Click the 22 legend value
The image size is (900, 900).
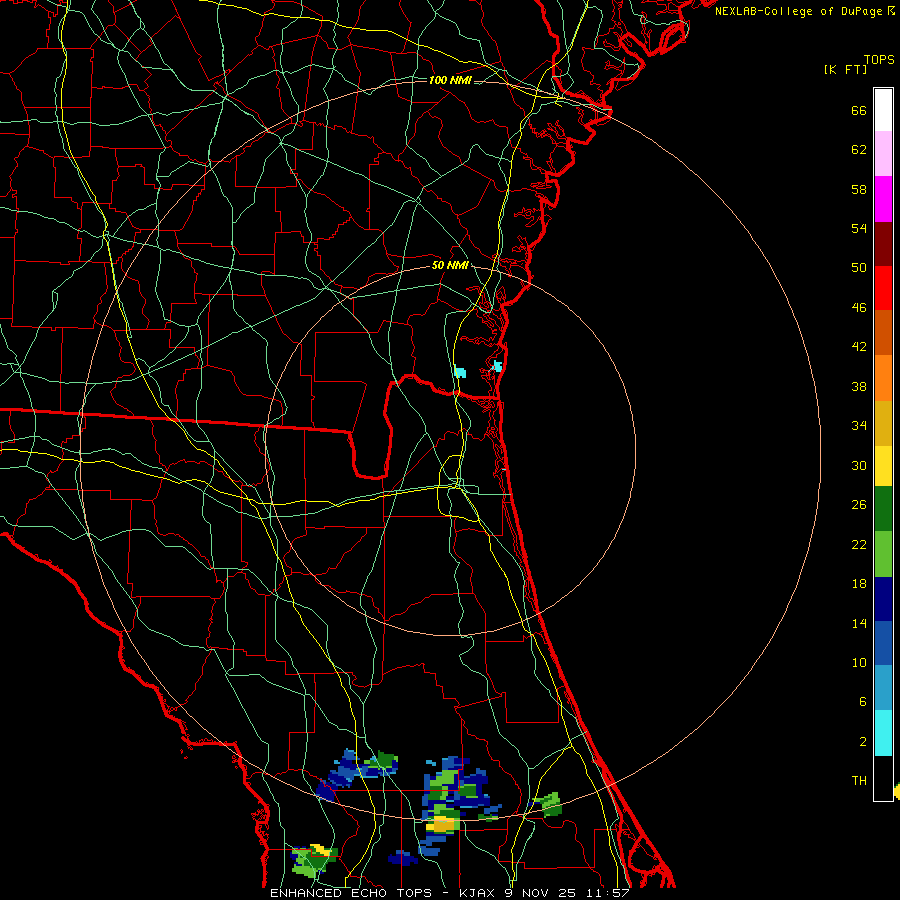(859, 544)
